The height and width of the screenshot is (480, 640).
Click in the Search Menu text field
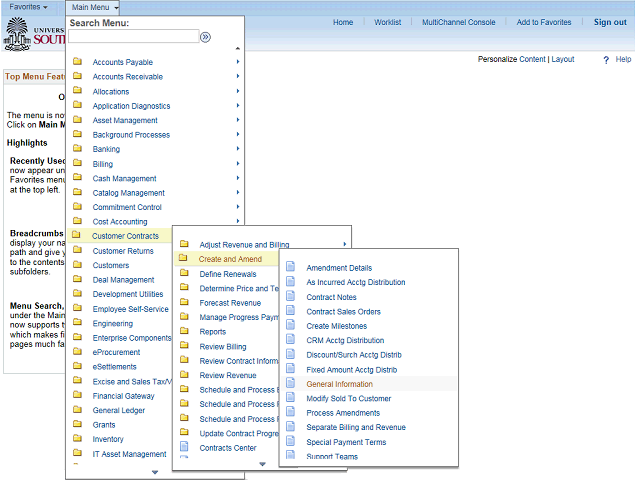(x=132, y=37)
